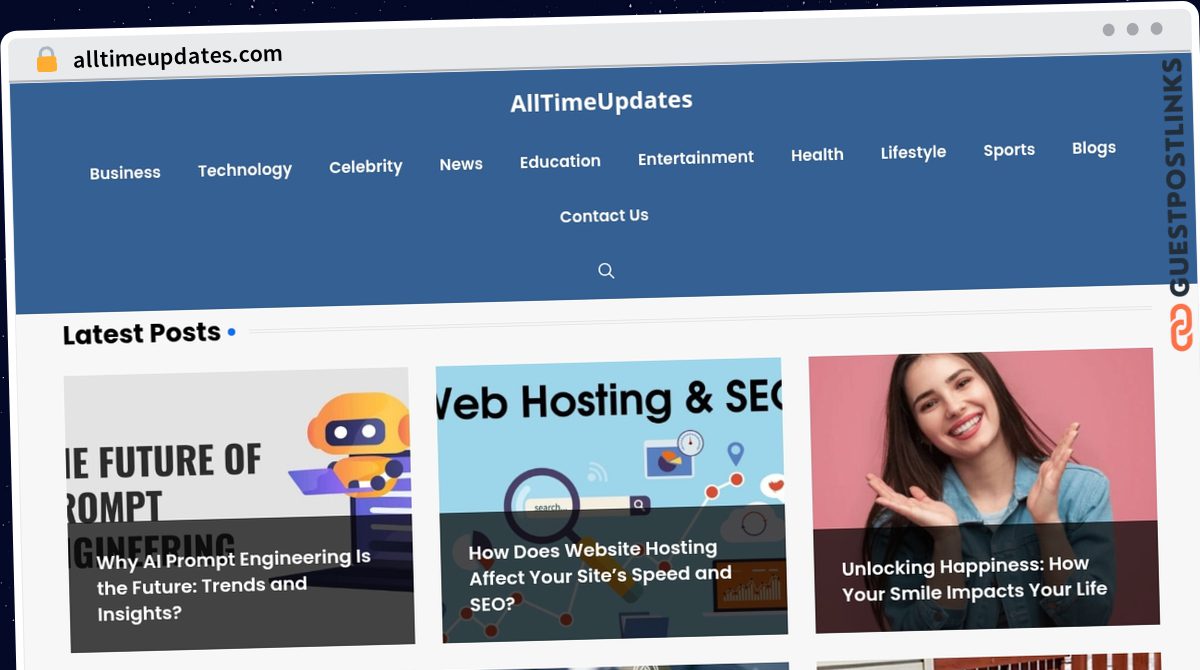The image size is (1200, 670).
Task: Open the Unlocking Happiness smile article
Action: 975,579
